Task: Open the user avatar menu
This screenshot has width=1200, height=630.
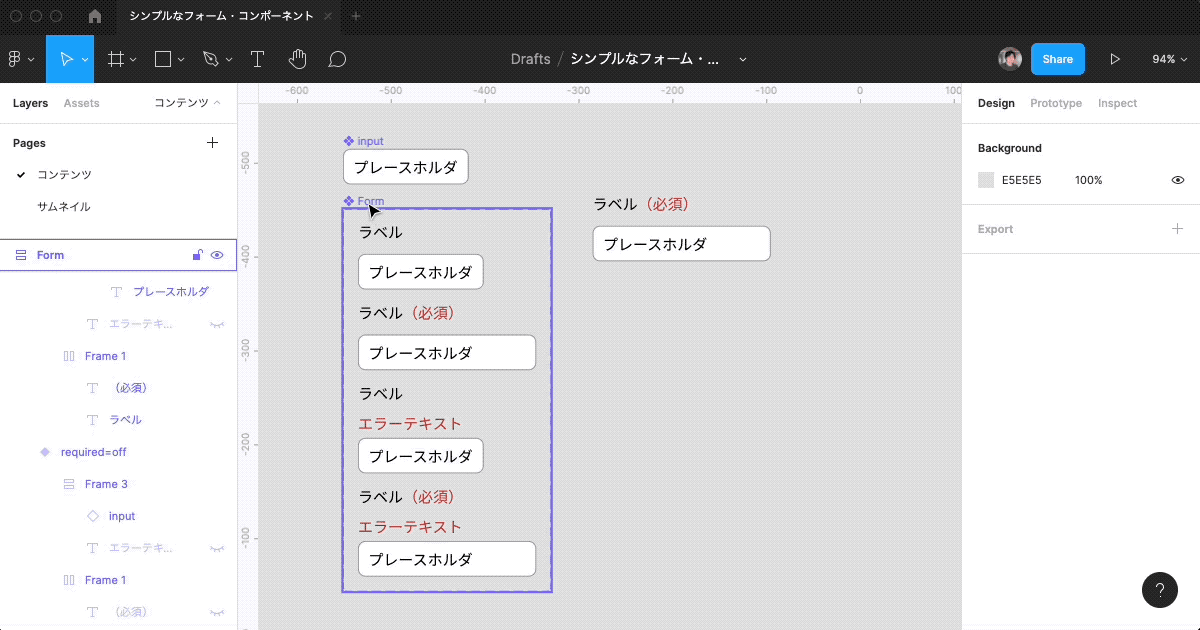Action: pyautogui.click(x=1010, y=59)
